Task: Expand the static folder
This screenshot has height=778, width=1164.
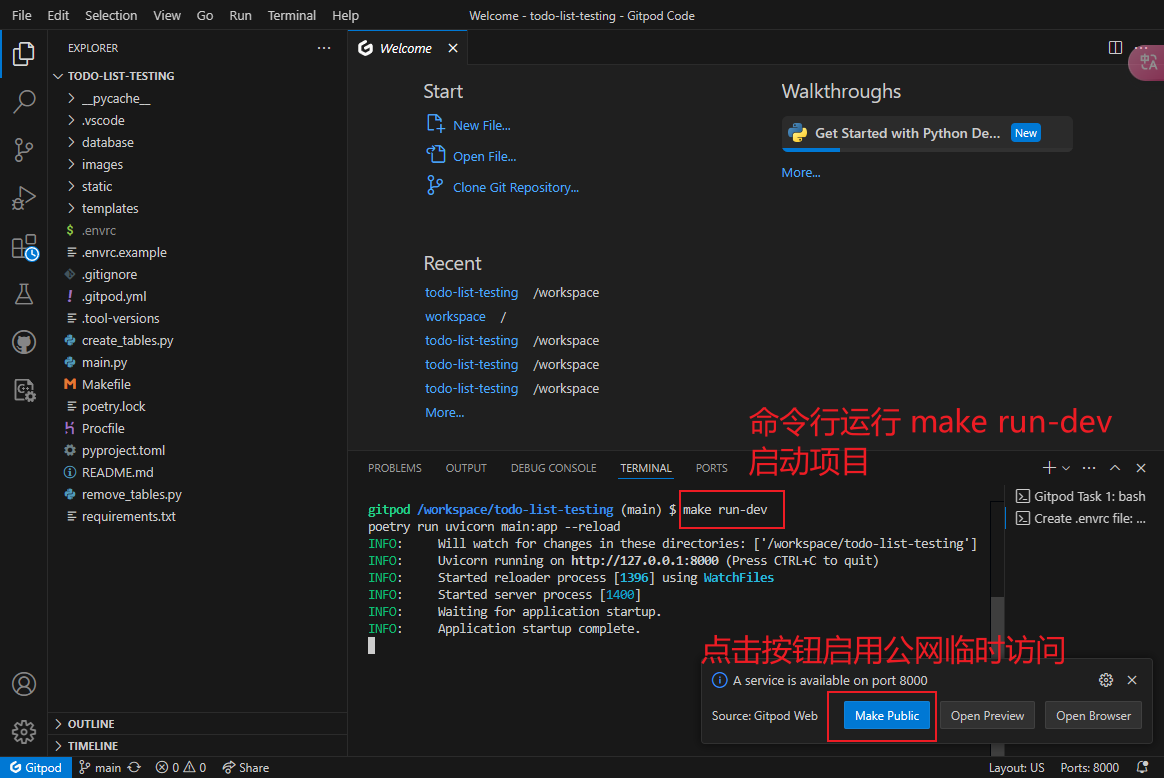Action: (97, 186)
